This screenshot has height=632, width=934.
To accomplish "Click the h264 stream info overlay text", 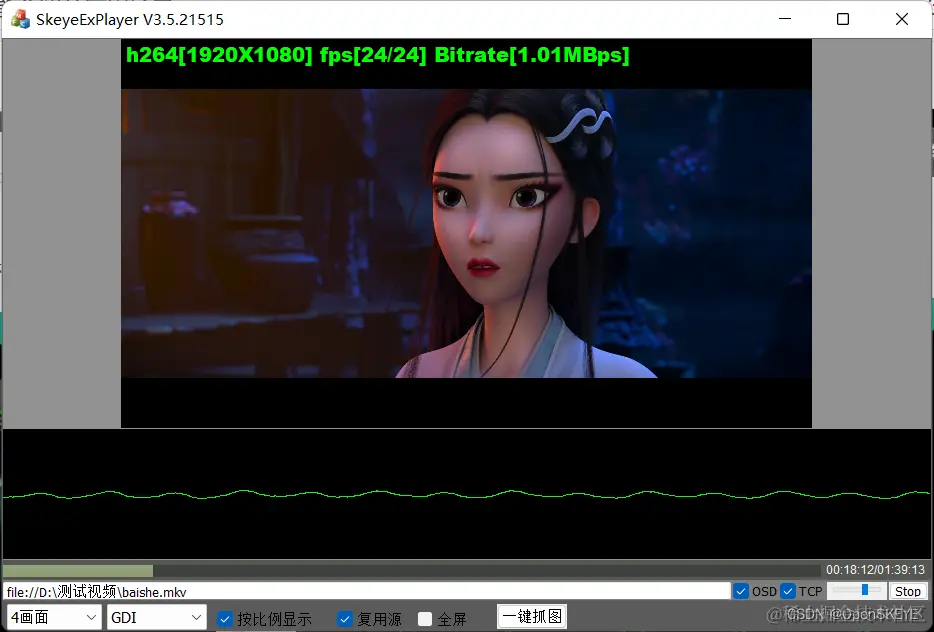I will pos(378,55).
